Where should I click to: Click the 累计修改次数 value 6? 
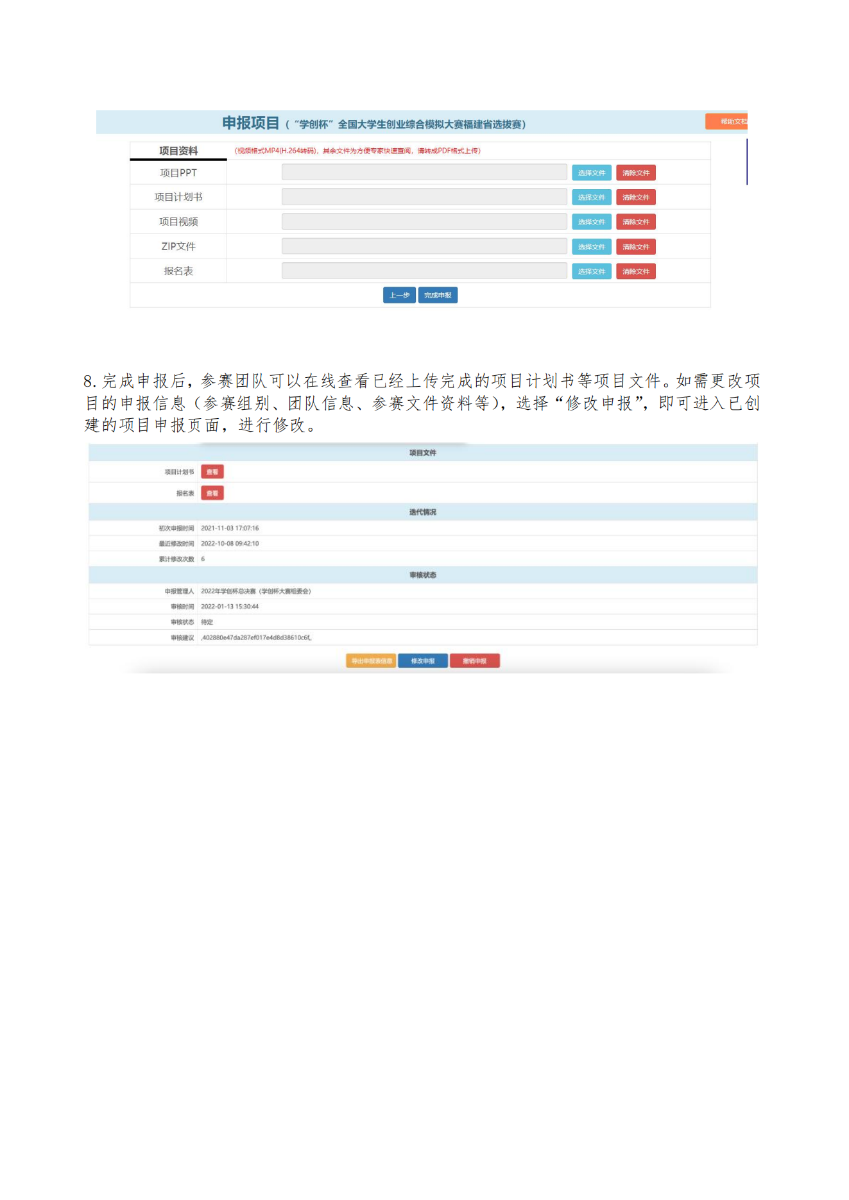pos(203,559)
